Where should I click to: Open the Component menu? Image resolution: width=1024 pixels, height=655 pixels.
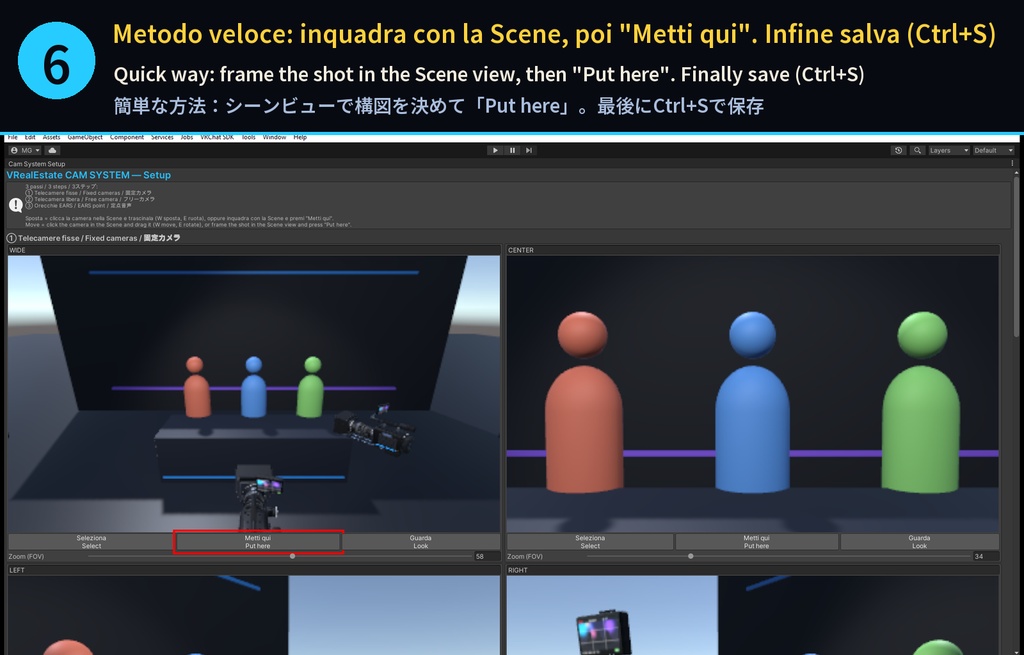tap(127, 138)
